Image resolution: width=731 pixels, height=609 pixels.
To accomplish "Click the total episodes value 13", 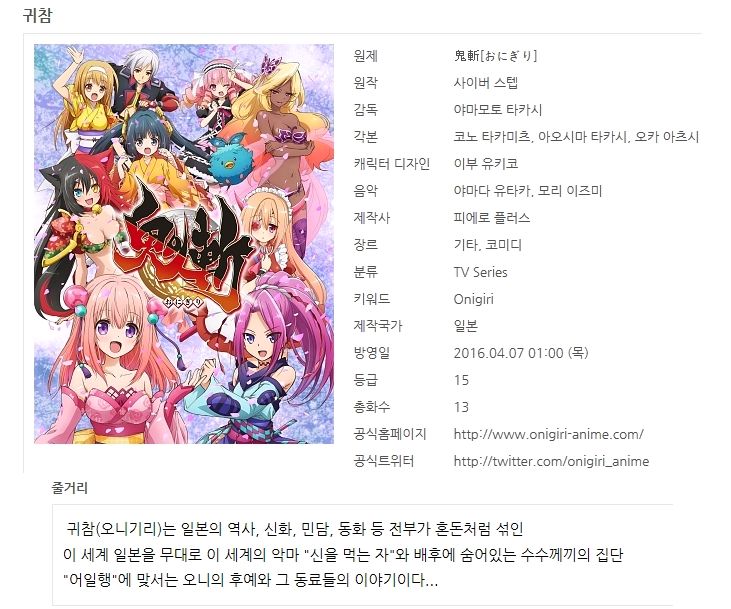I will (461, 407).
